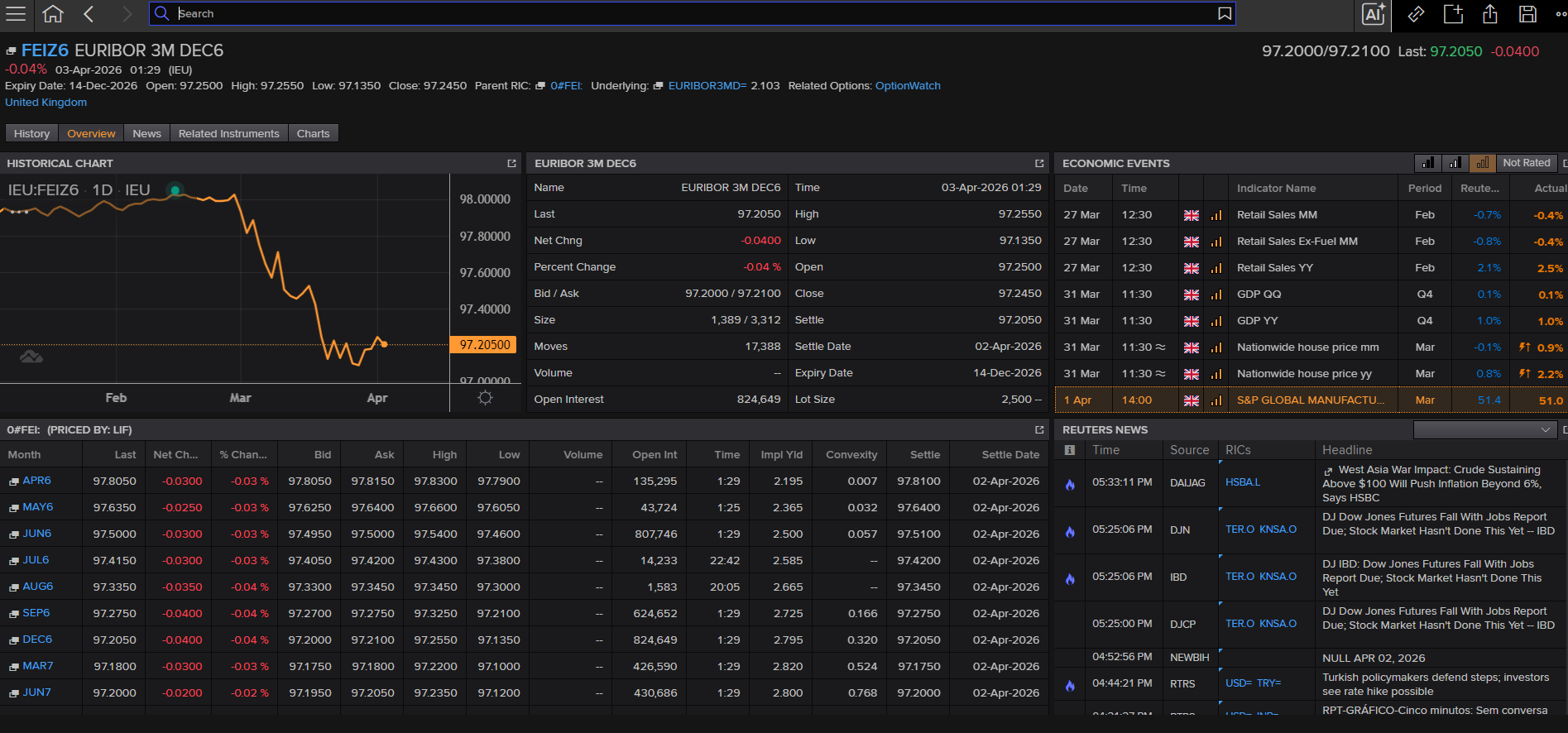Screen dimensions: 1568x733
Task: Bookmark icon inside the search bar
Action: (1225, 13)
